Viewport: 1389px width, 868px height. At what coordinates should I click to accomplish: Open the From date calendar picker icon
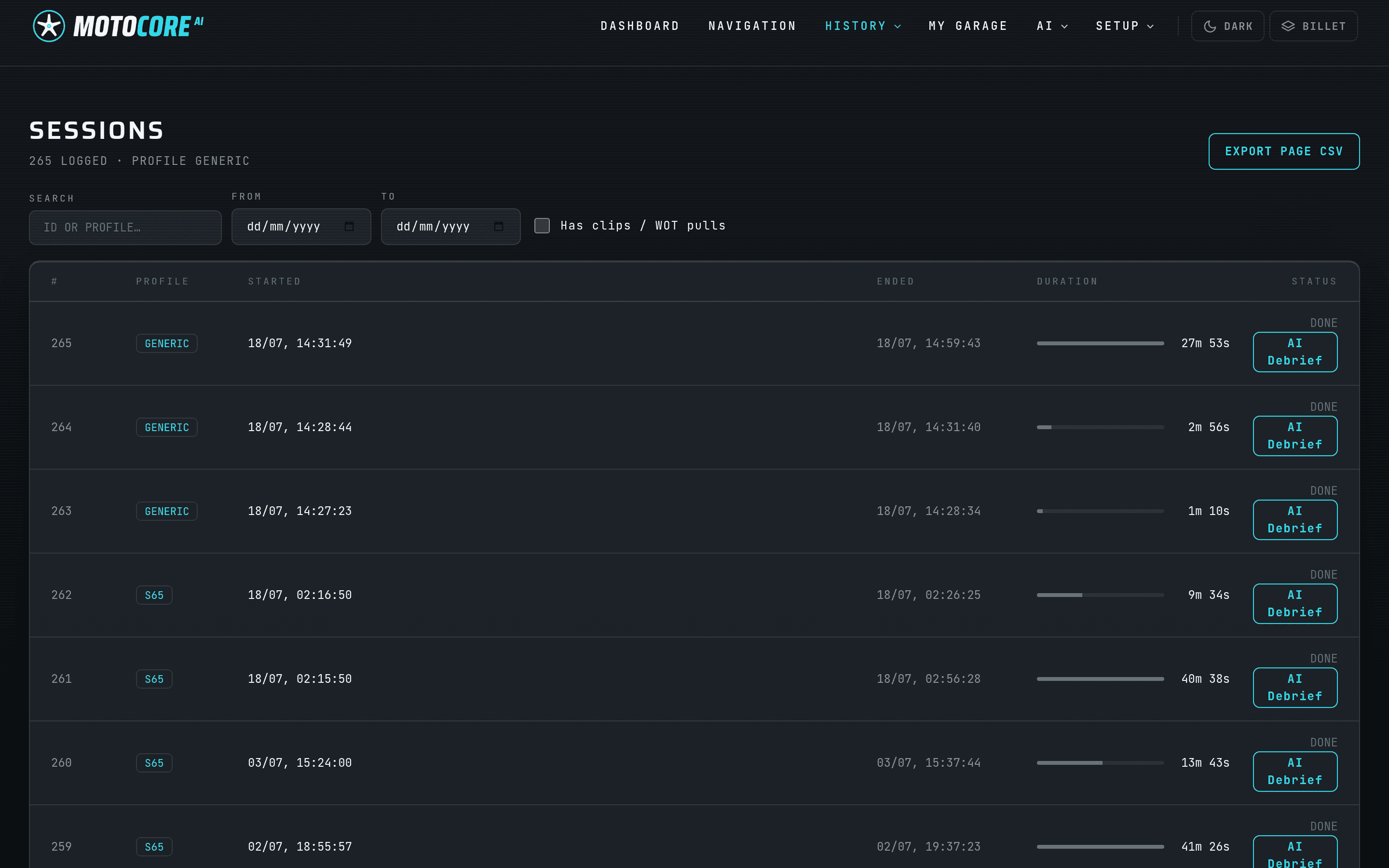coord(349,226)
